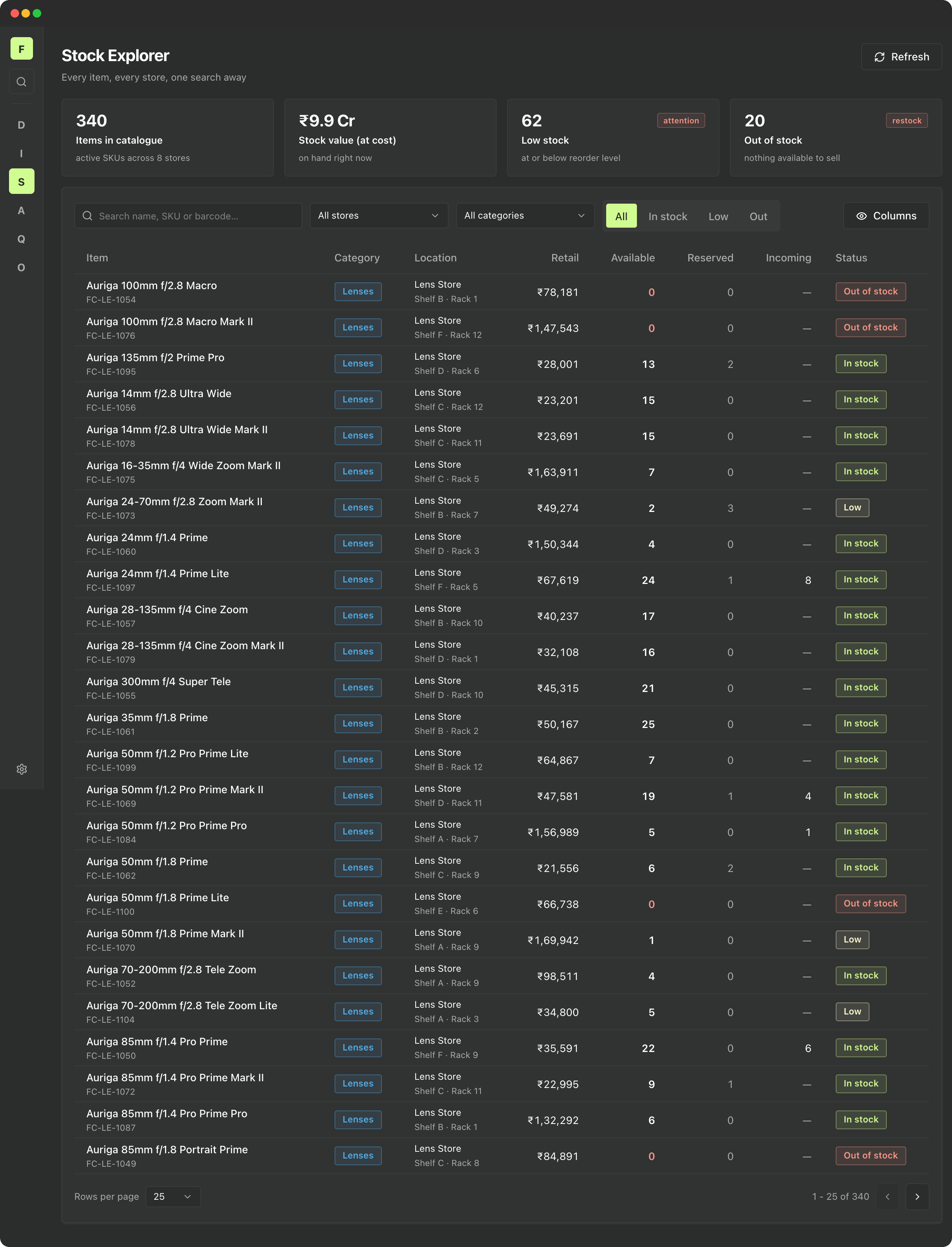This screenshot has width=952, height=1247.
Task: Click the F logo icon in sidebar
Action: (21, 49)
